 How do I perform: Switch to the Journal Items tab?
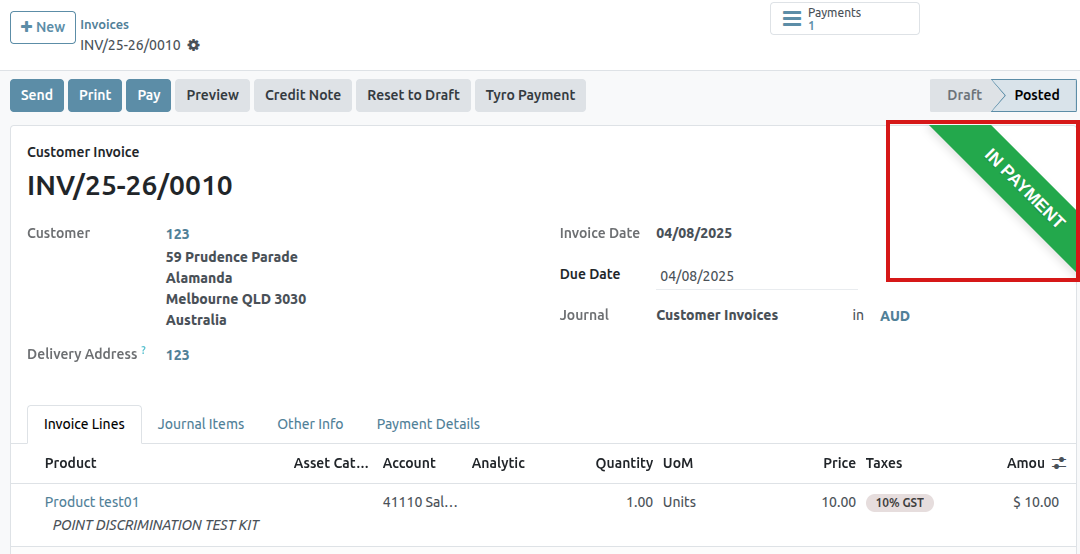pos(201,424)
